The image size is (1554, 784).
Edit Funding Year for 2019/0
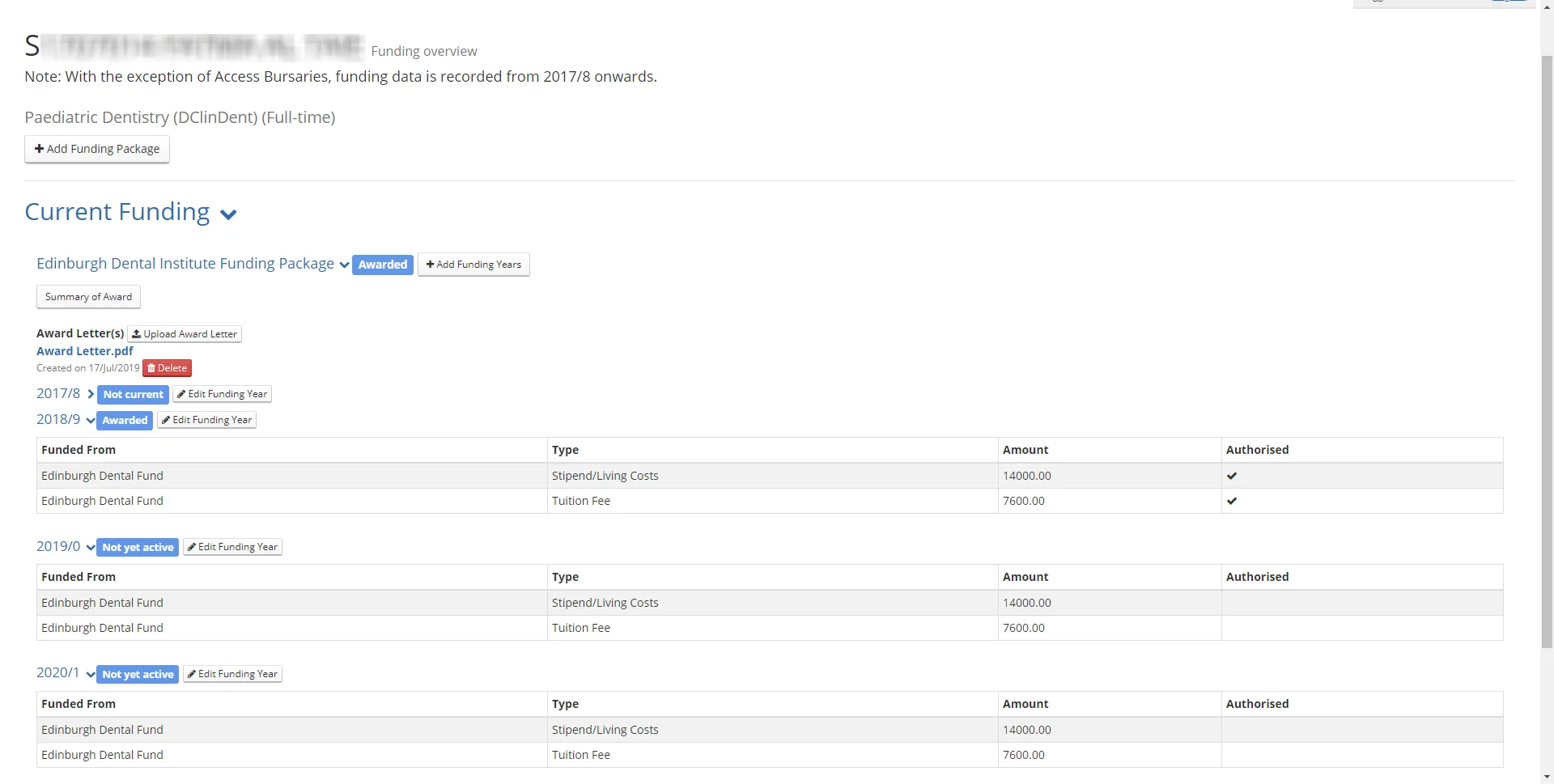coord(232,547)
